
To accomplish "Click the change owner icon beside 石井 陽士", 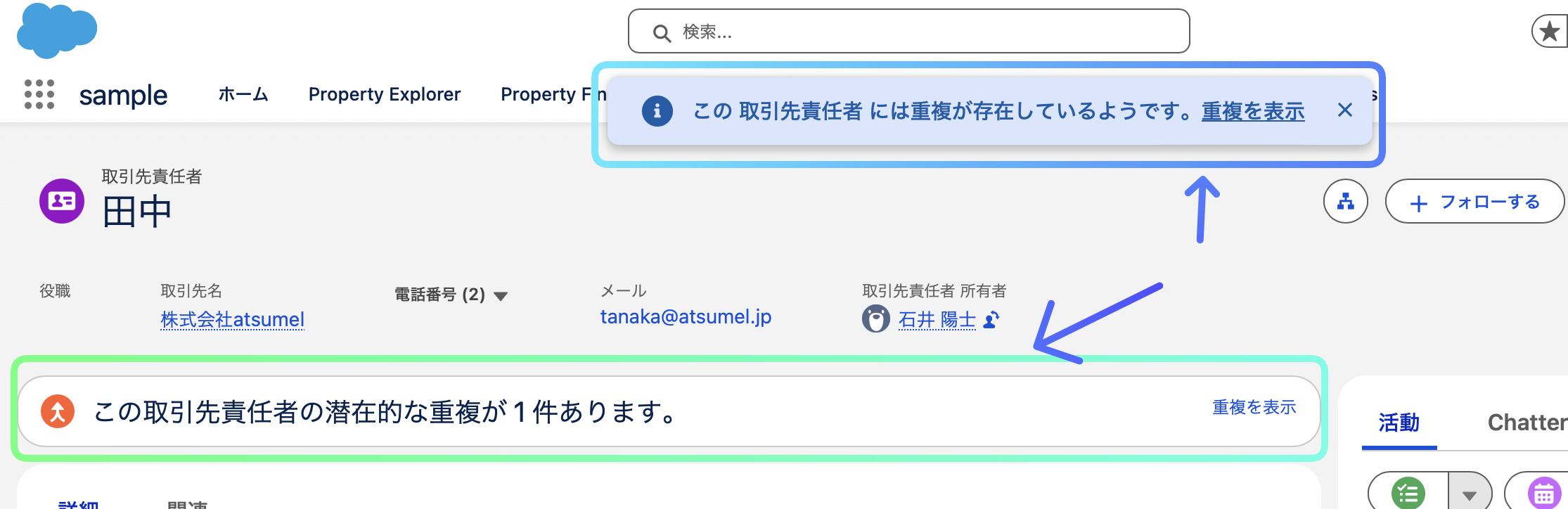I will coord(990,321).
